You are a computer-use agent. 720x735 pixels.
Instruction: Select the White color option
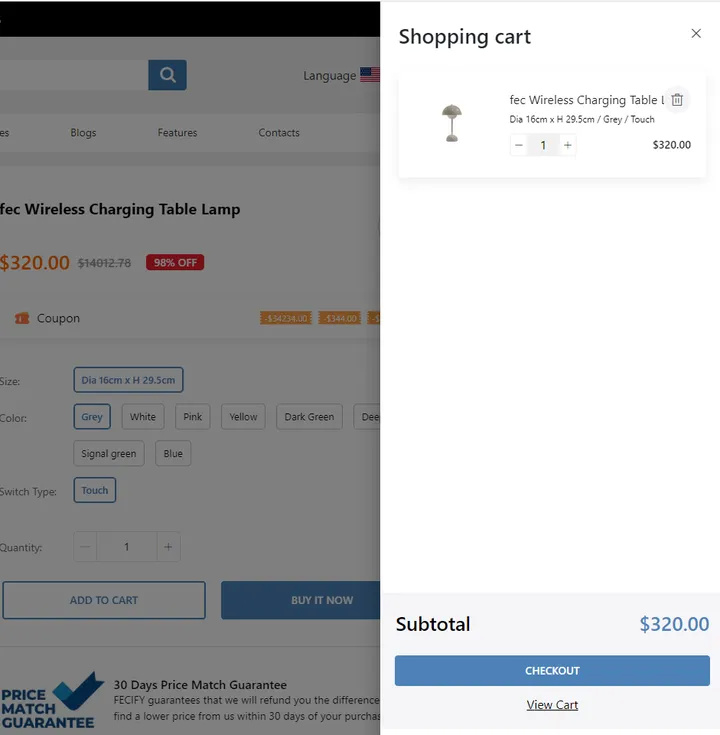pos(143,417)
